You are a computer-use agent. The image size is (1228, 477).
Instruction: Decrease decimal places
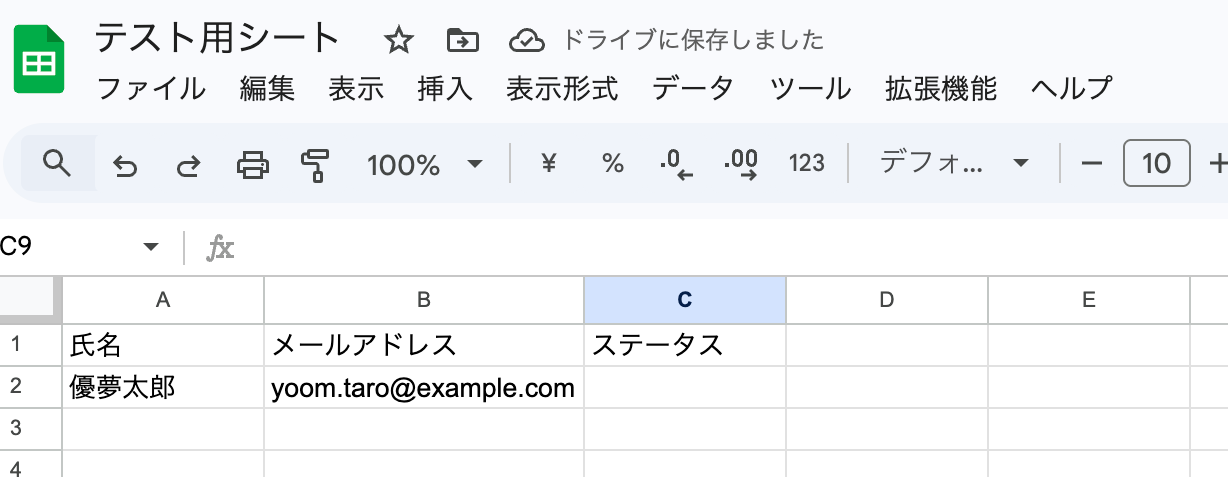[x=677, y=164]
